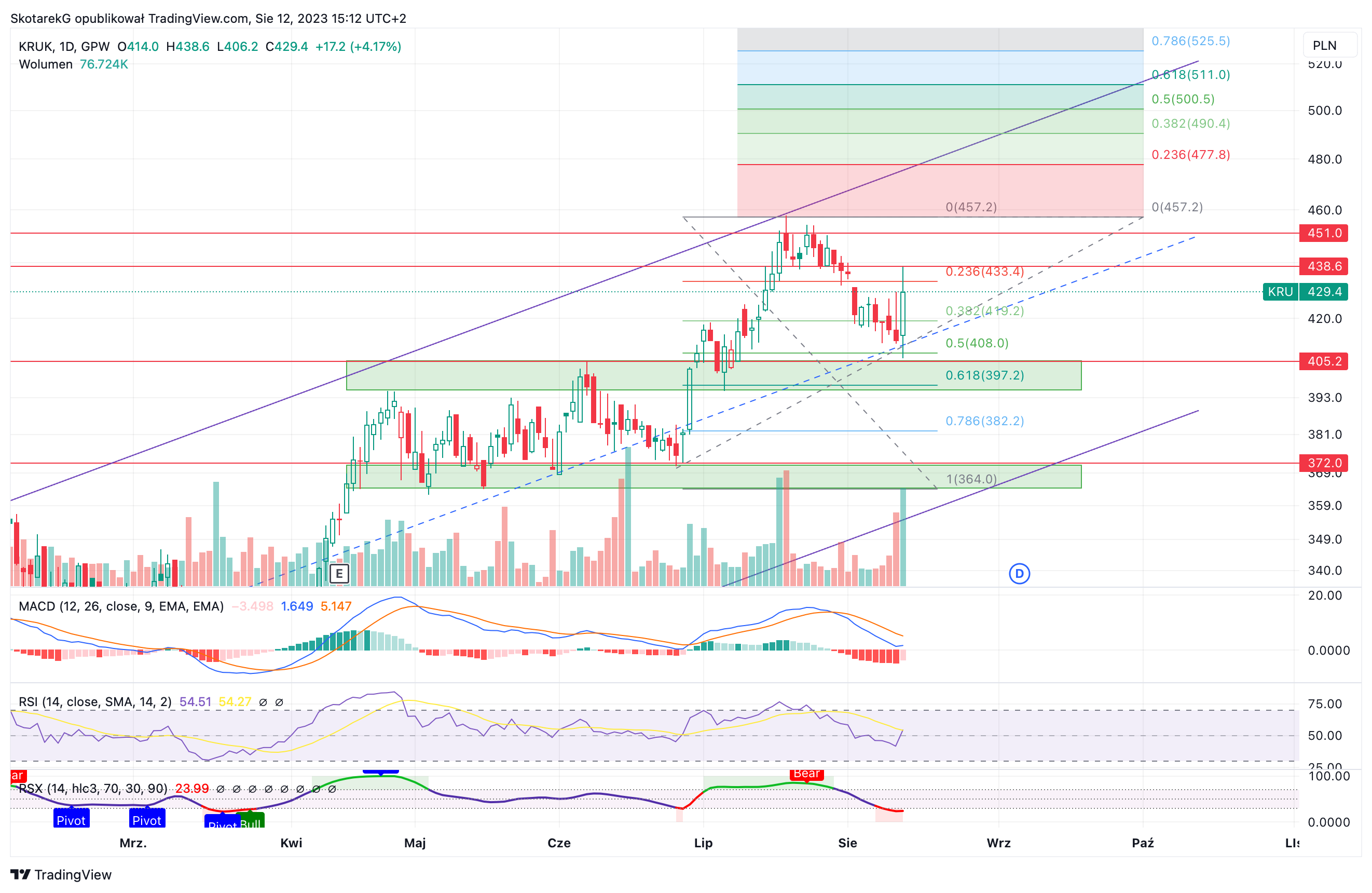The height and width of the screenshot is (893, 1372).
Task: Click the KRUK, 1D, GPW symbol title
Action: 64,46
